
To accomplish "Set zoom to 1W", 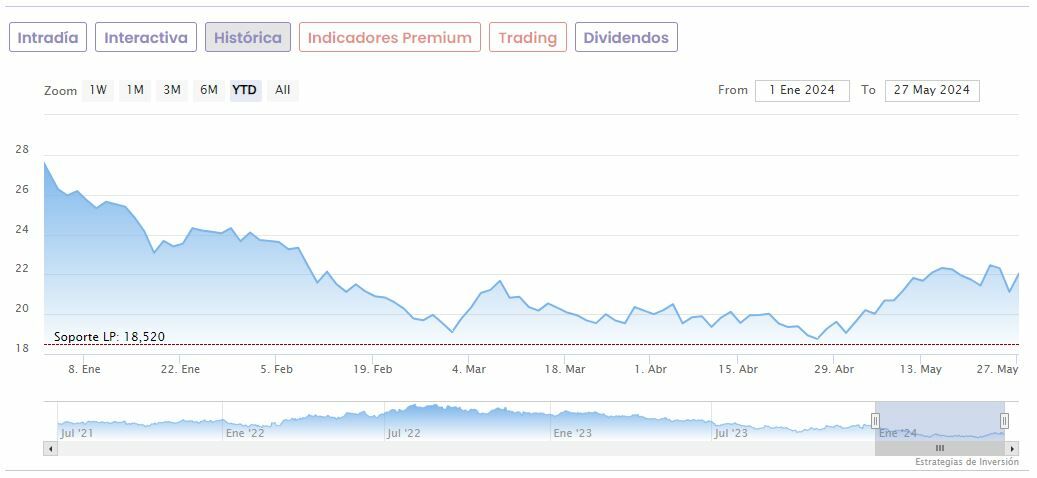I will coord(98,90).
